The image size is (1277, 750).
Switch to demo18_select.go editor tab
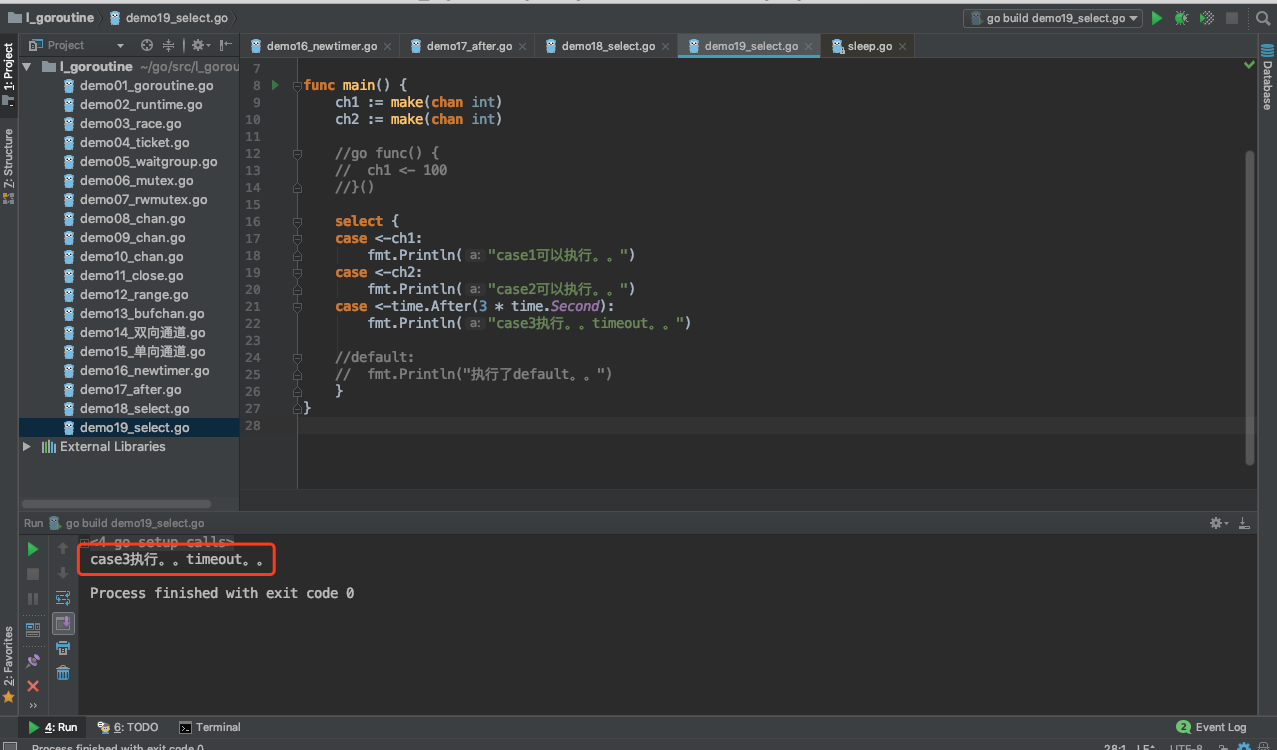(x=607, y=46)
